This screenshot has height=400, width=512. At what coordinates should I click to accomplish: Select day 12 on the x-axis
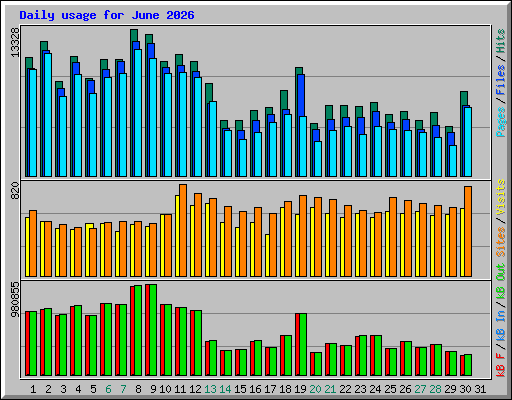(x=195, y=389)
